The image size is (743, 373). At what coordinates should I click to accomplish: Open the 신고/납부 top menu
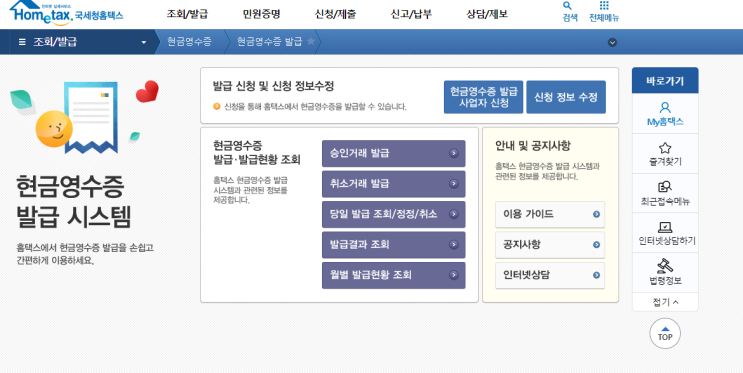[411, 14]
